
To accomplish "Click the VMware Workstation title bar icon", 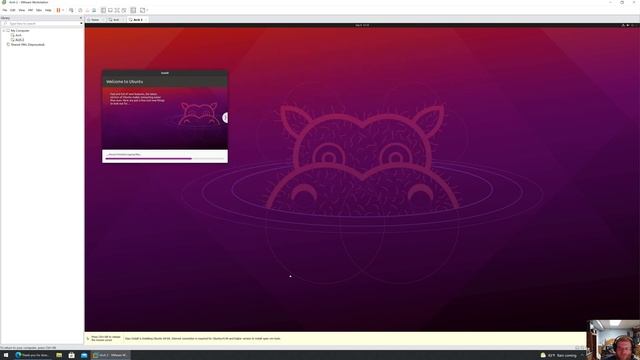I will tap(4, 2).
